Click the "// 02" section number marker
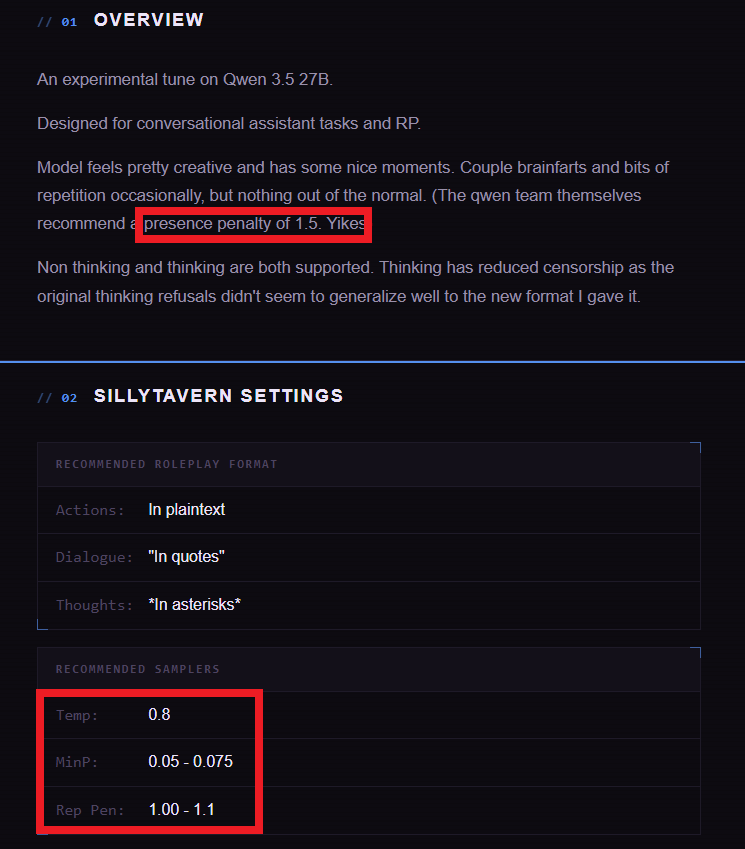Screen dimensions: 745x849 coord(57,397)
